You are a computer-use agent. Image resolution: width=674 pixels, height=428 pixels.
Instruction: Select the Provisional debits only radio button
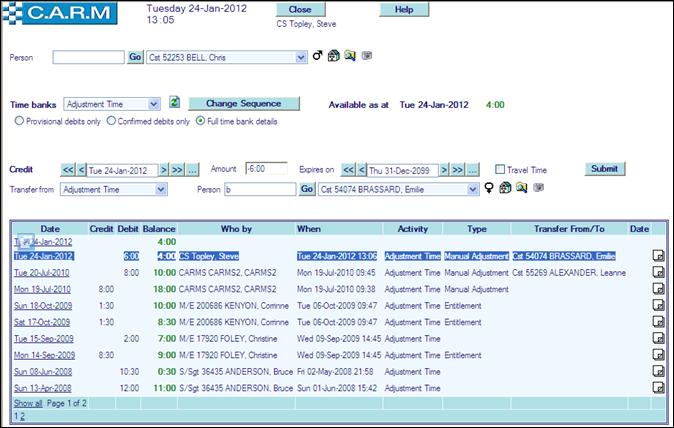18,121
